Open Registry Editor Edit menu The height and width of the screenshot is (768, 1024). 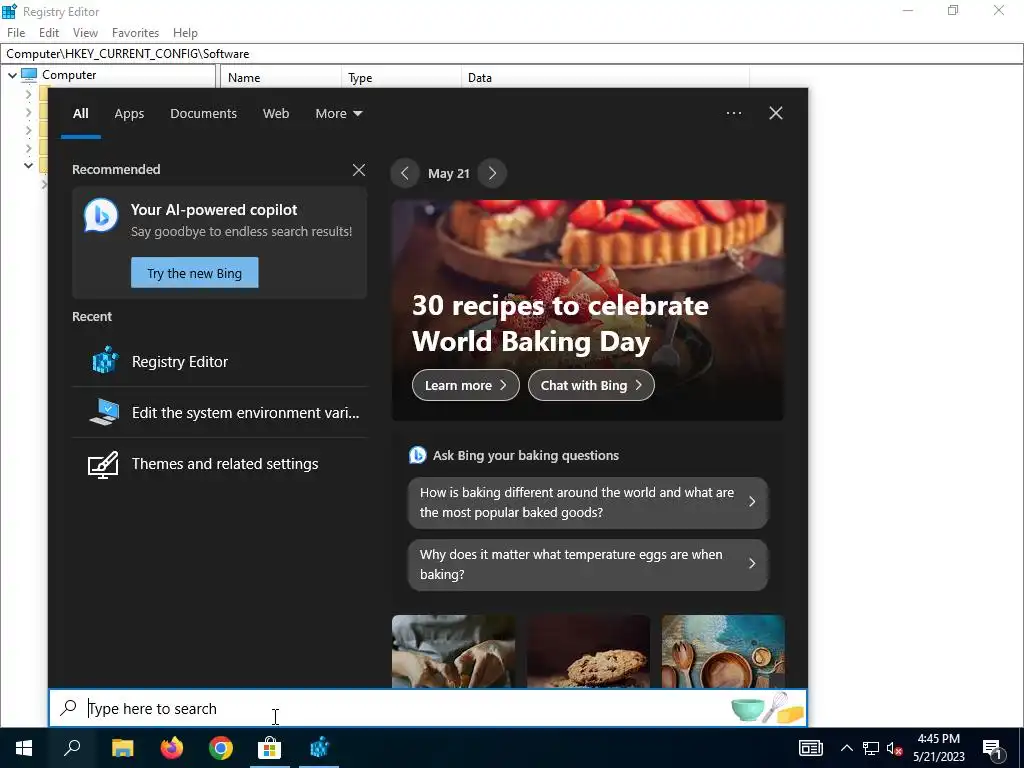(x=49, y=33)
